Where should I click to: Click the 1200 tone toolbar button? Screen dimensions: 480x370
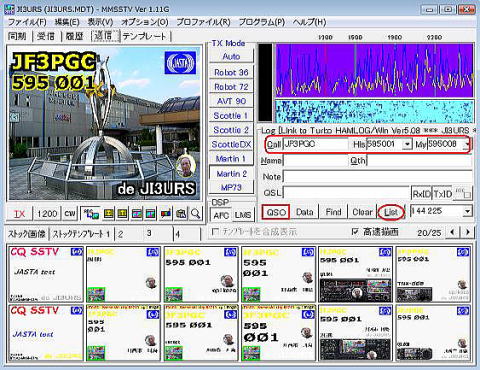(47, 213)
